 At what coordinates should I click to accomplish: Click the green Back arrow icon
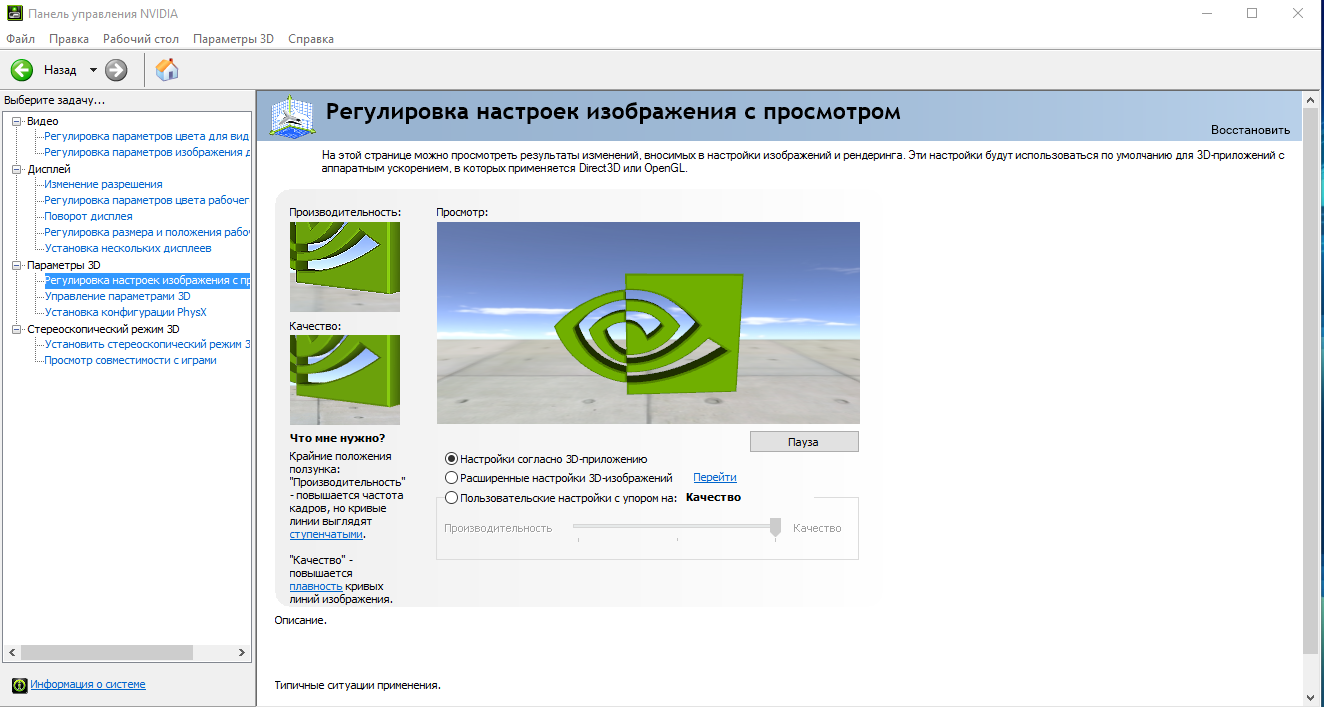point(21,70)
